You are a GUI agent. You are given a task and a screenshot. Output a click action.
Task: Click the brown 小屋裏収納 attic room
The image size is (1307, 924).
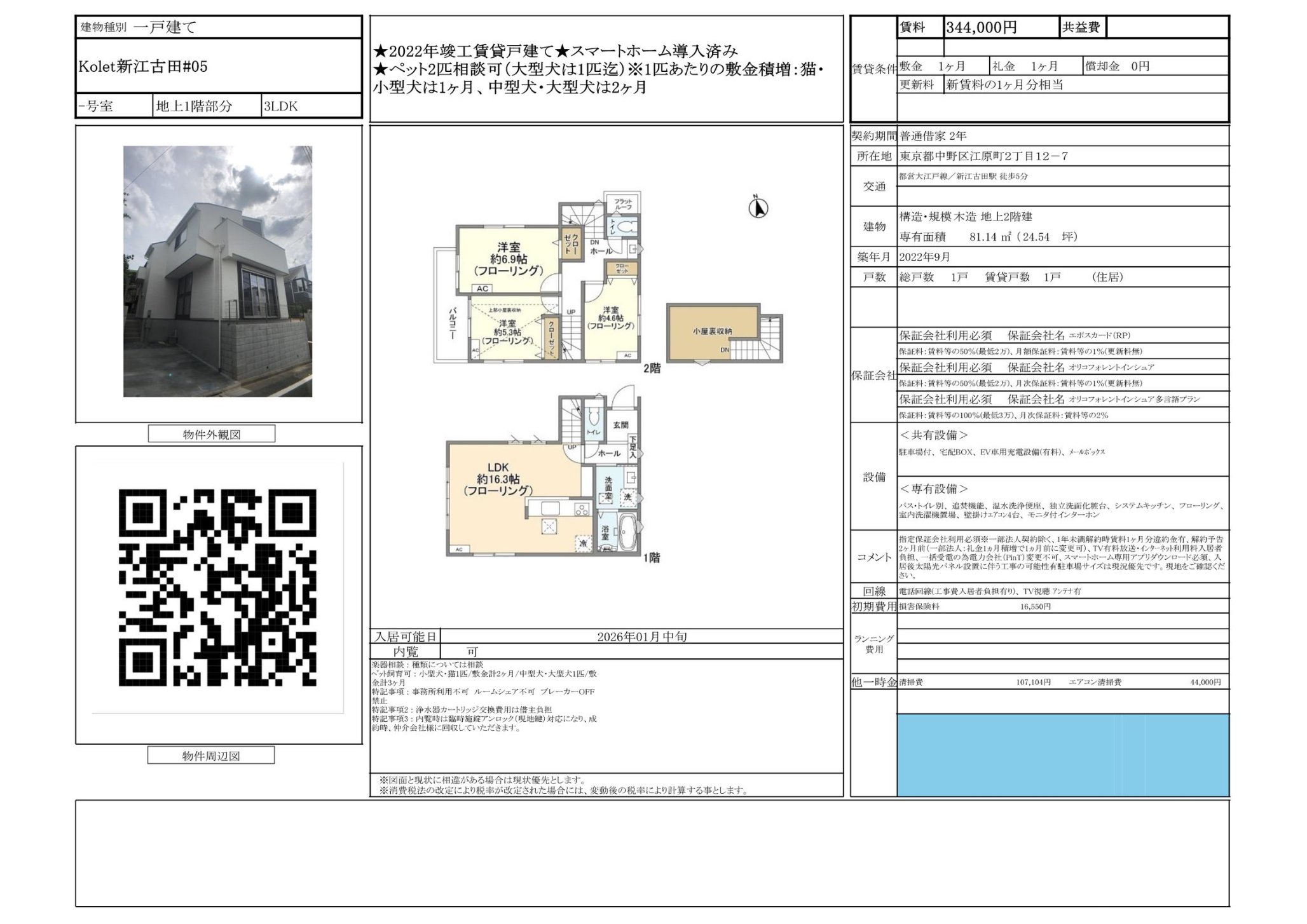click(713, 331)
